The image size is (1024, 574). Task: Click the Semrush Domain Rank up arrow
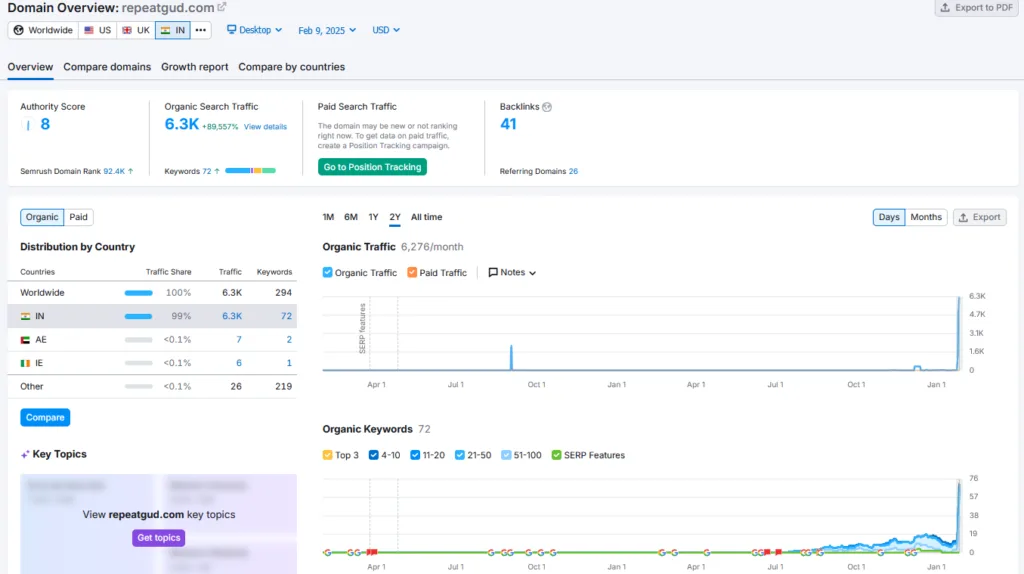point(131,171)
